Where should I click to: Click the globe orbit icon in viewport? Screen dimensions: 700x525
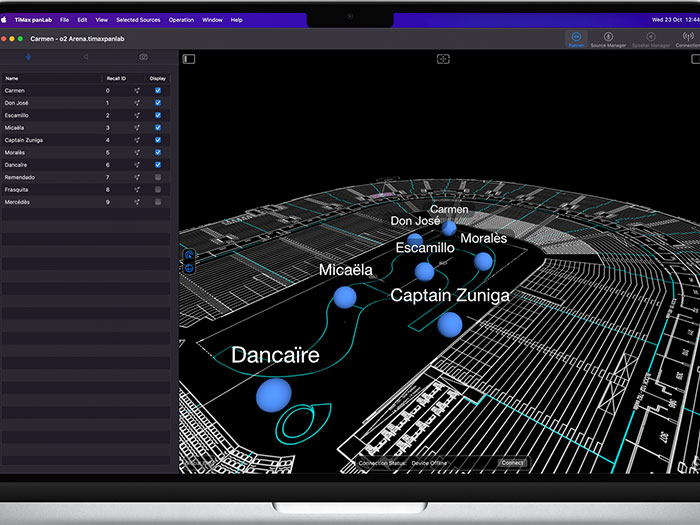pyautogui.click(x=189, y=268)
